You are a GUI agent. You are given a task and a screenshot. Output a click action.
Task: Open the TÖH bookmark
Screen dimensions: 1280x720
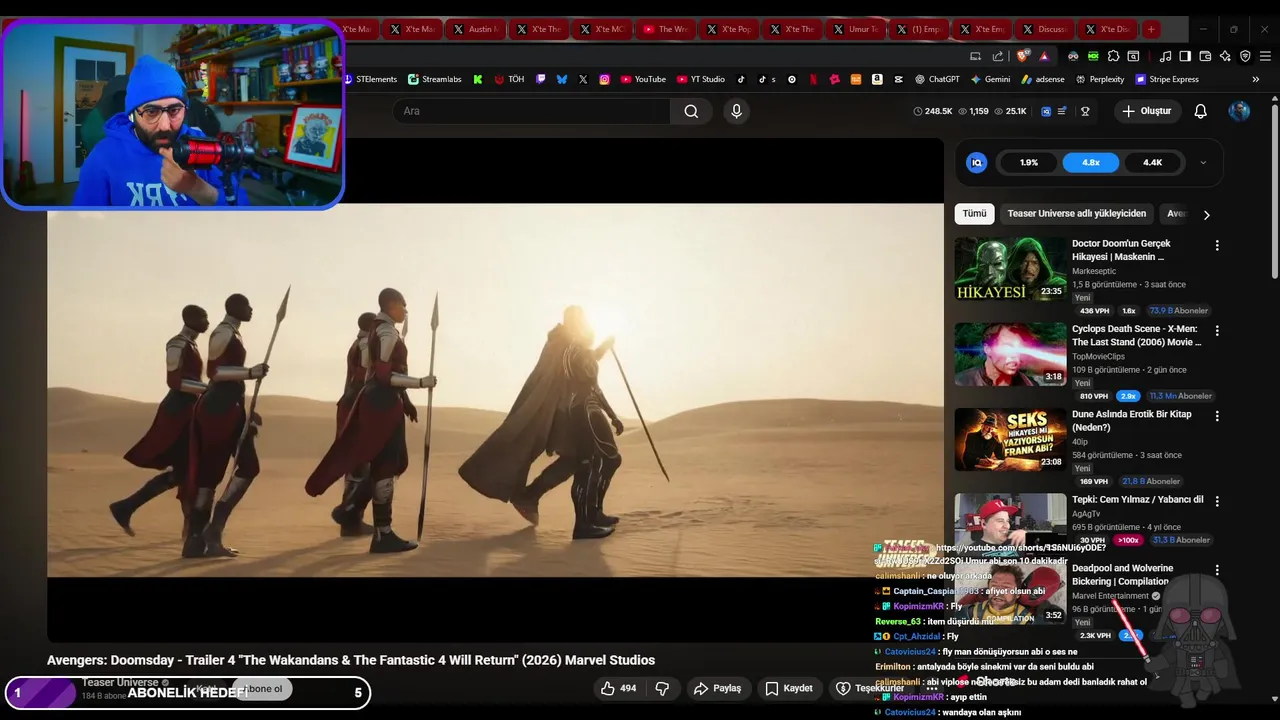(x=509, y=79)
